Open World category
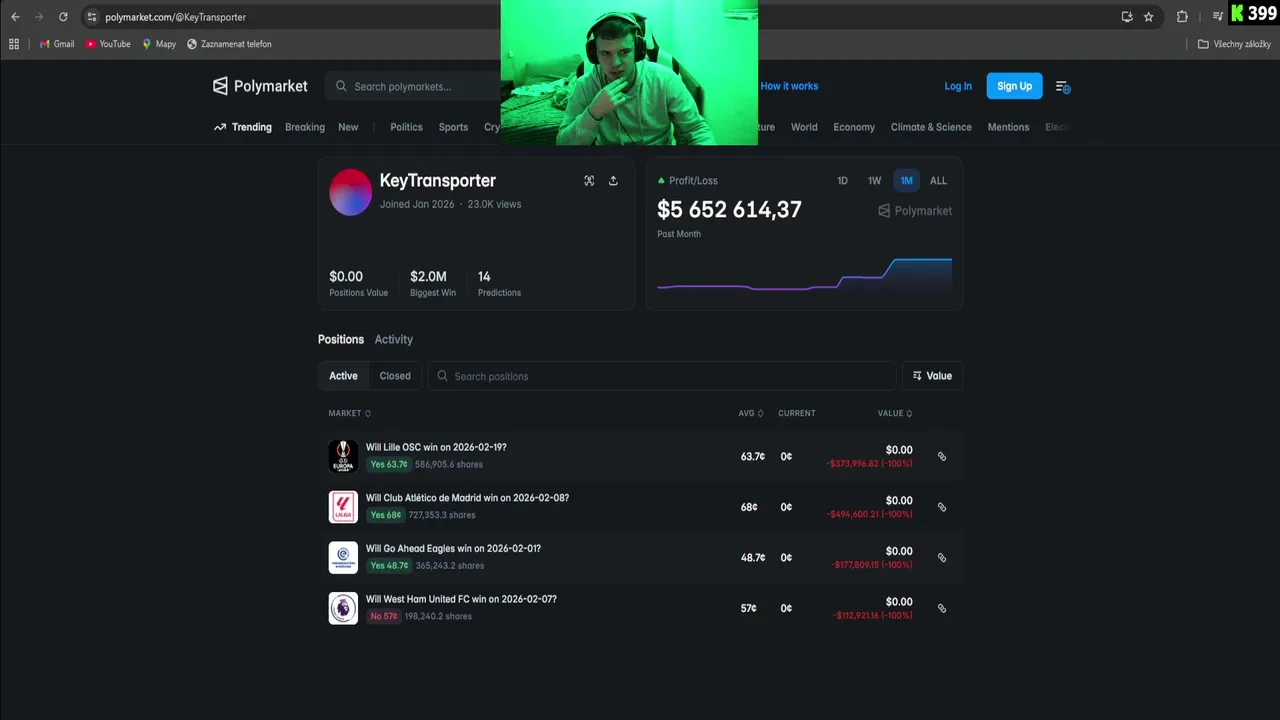Viewport: 1280px width, 720px height. (804, 127)
